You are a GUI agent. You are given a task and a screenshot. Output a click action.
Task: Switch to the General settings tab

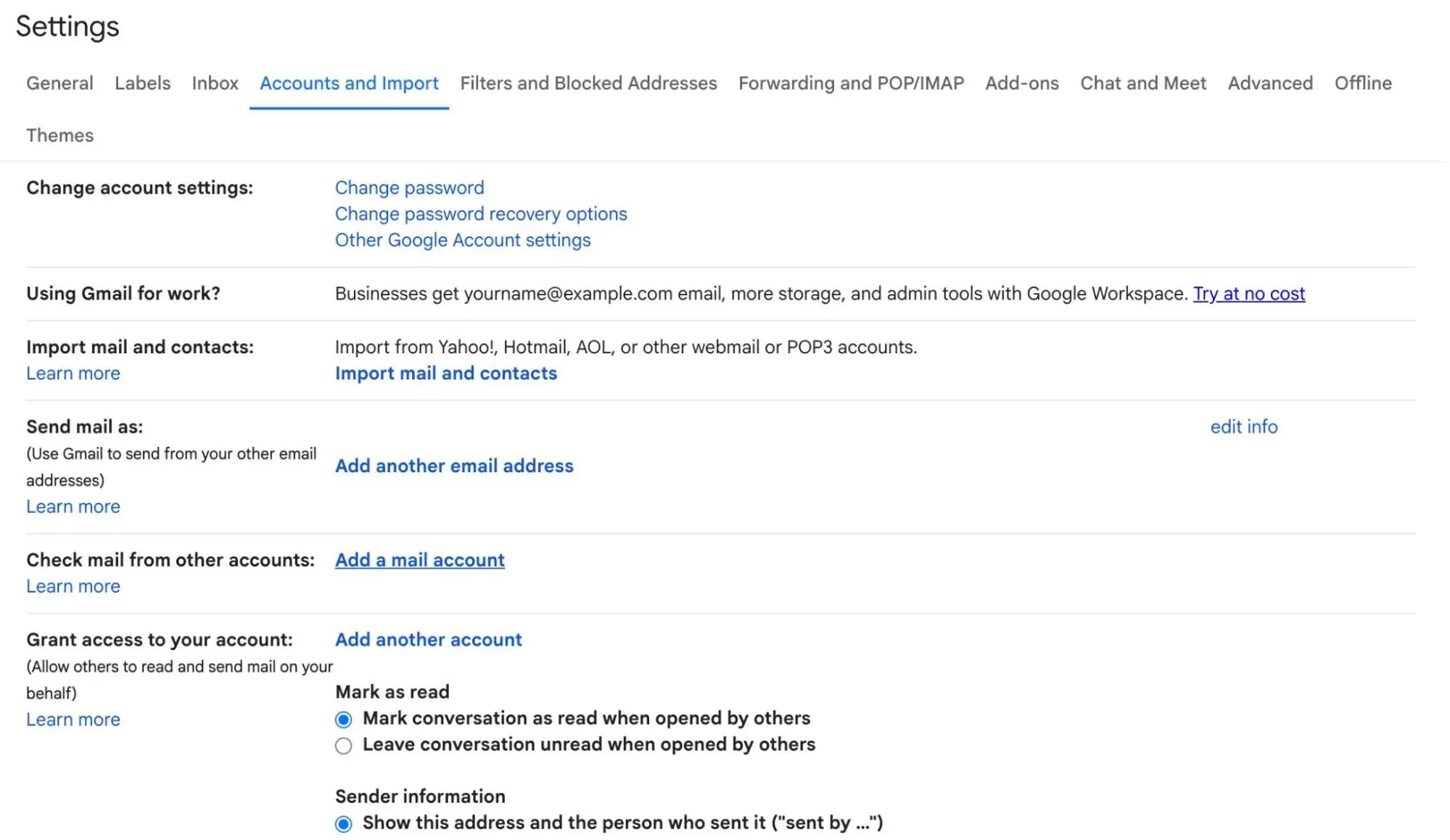coord(59,83)
